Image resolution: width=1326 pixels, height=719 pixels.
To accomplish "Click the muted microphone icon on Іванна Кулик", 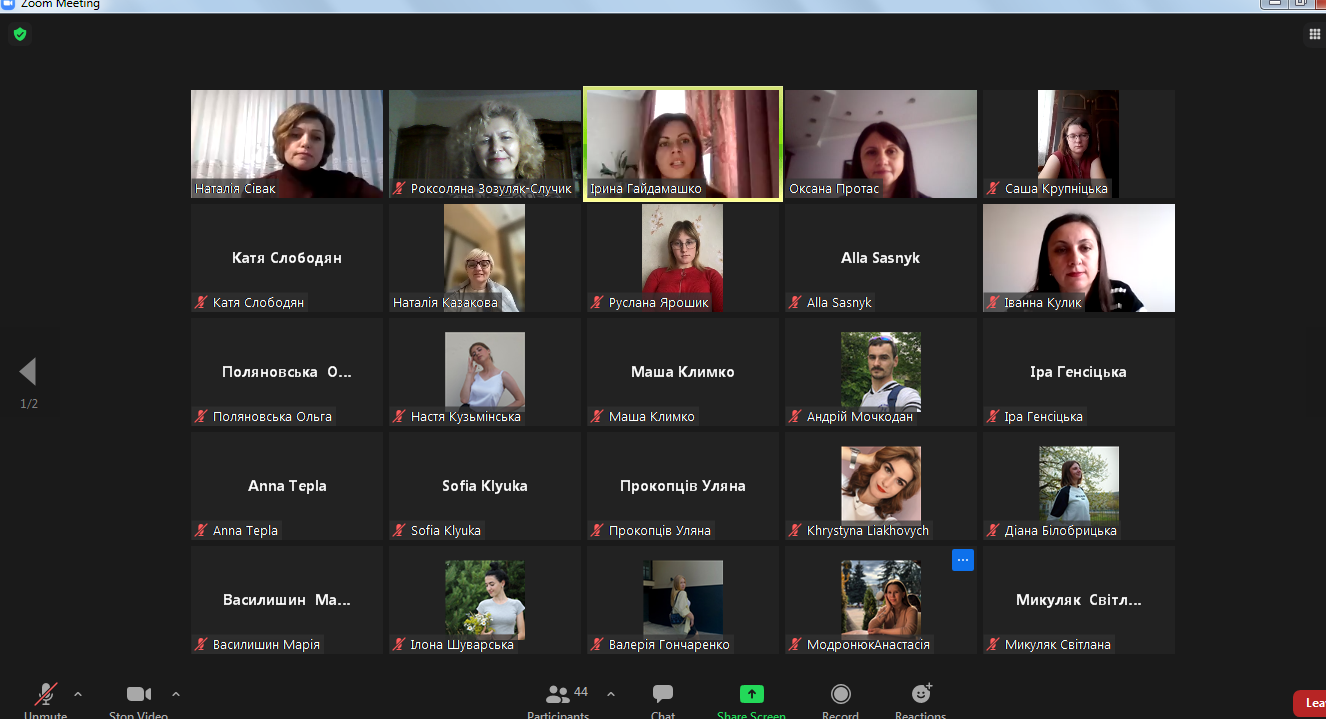I will point(994,303).
